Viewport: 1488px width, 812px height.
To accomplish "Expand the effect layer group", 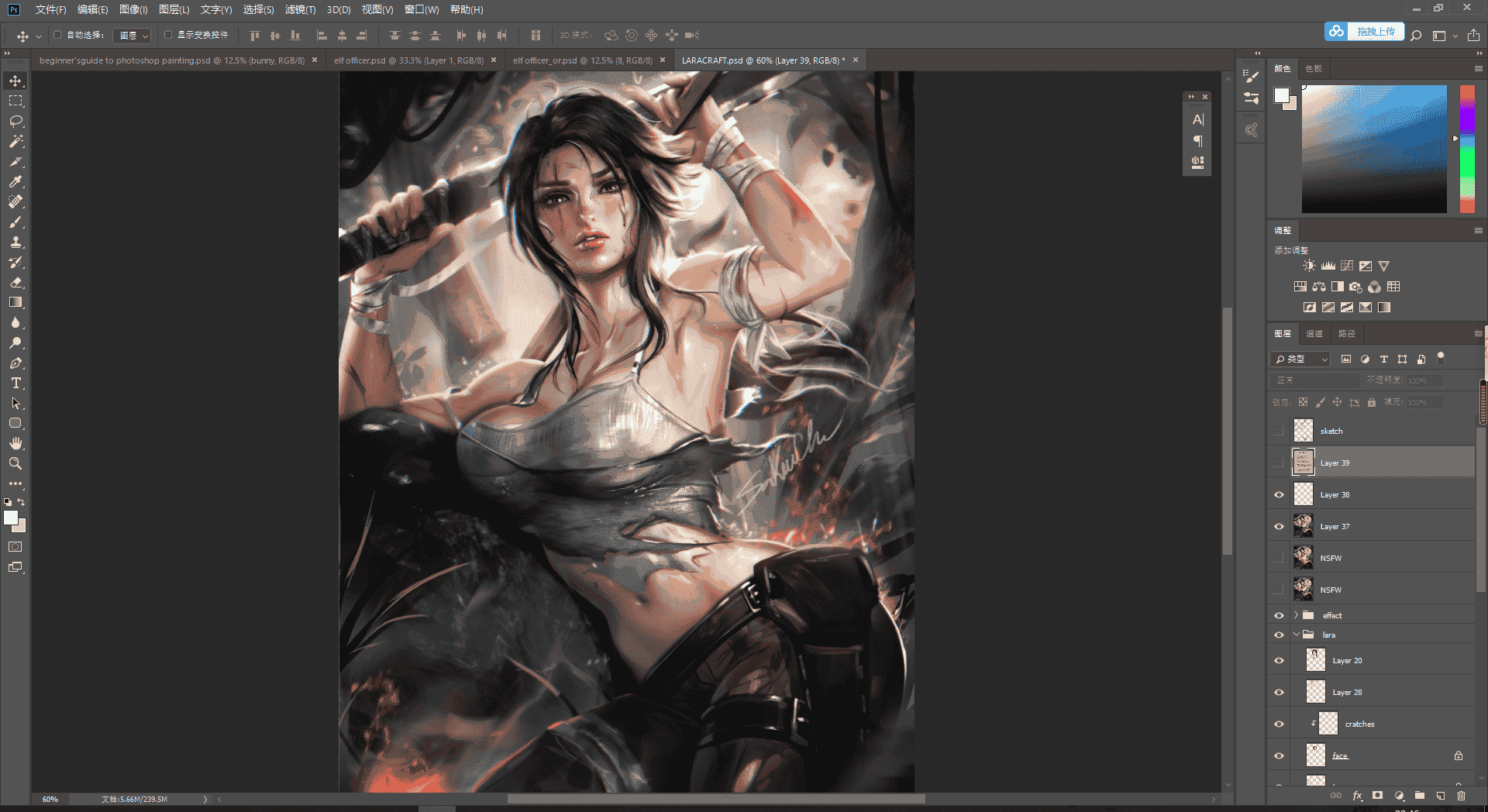I will pyautogui.click(x=1296, y=615).
